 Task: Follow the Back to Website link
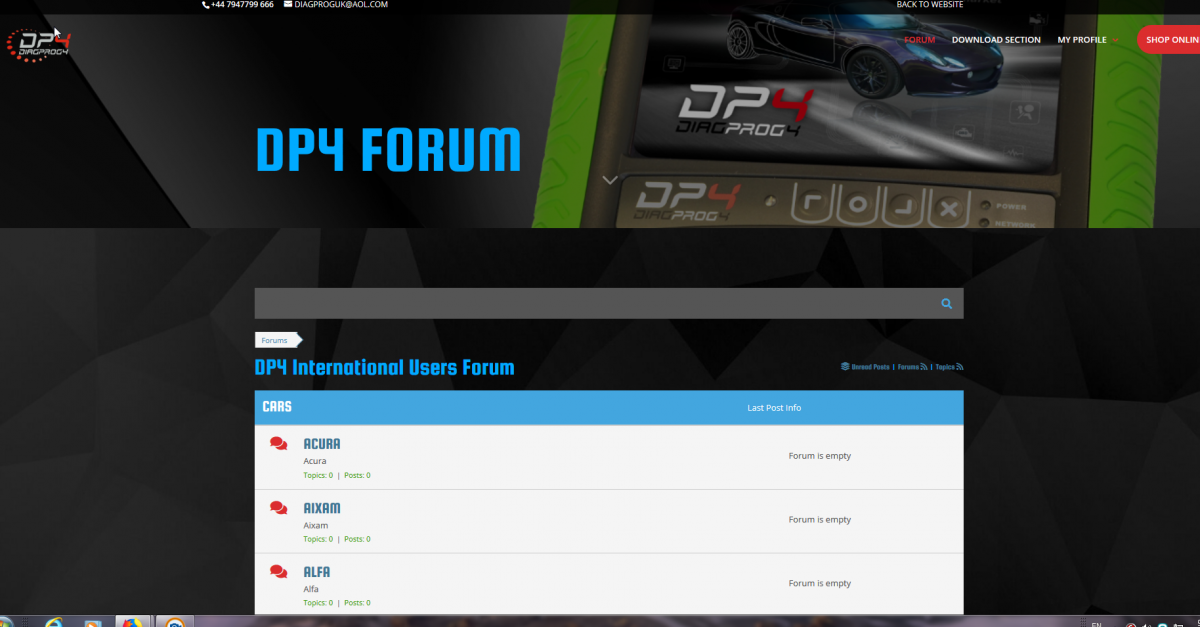pyautogui.click(x=930, y=4)
